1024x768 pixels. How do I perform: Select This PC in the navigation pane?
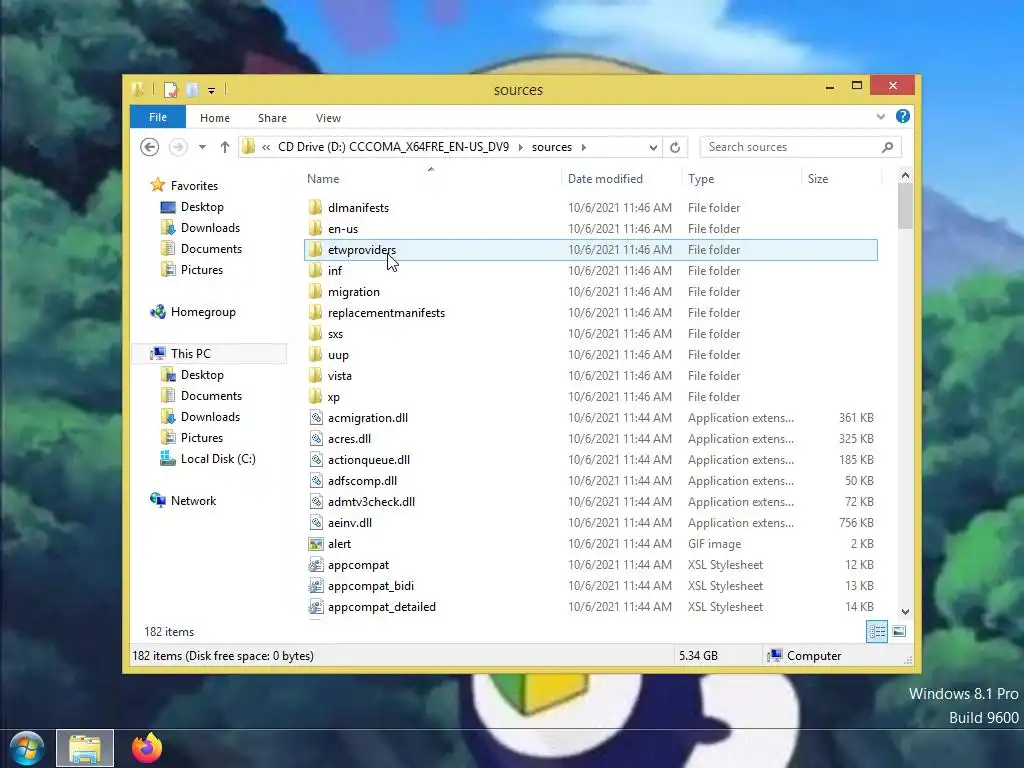click(191, 354)
